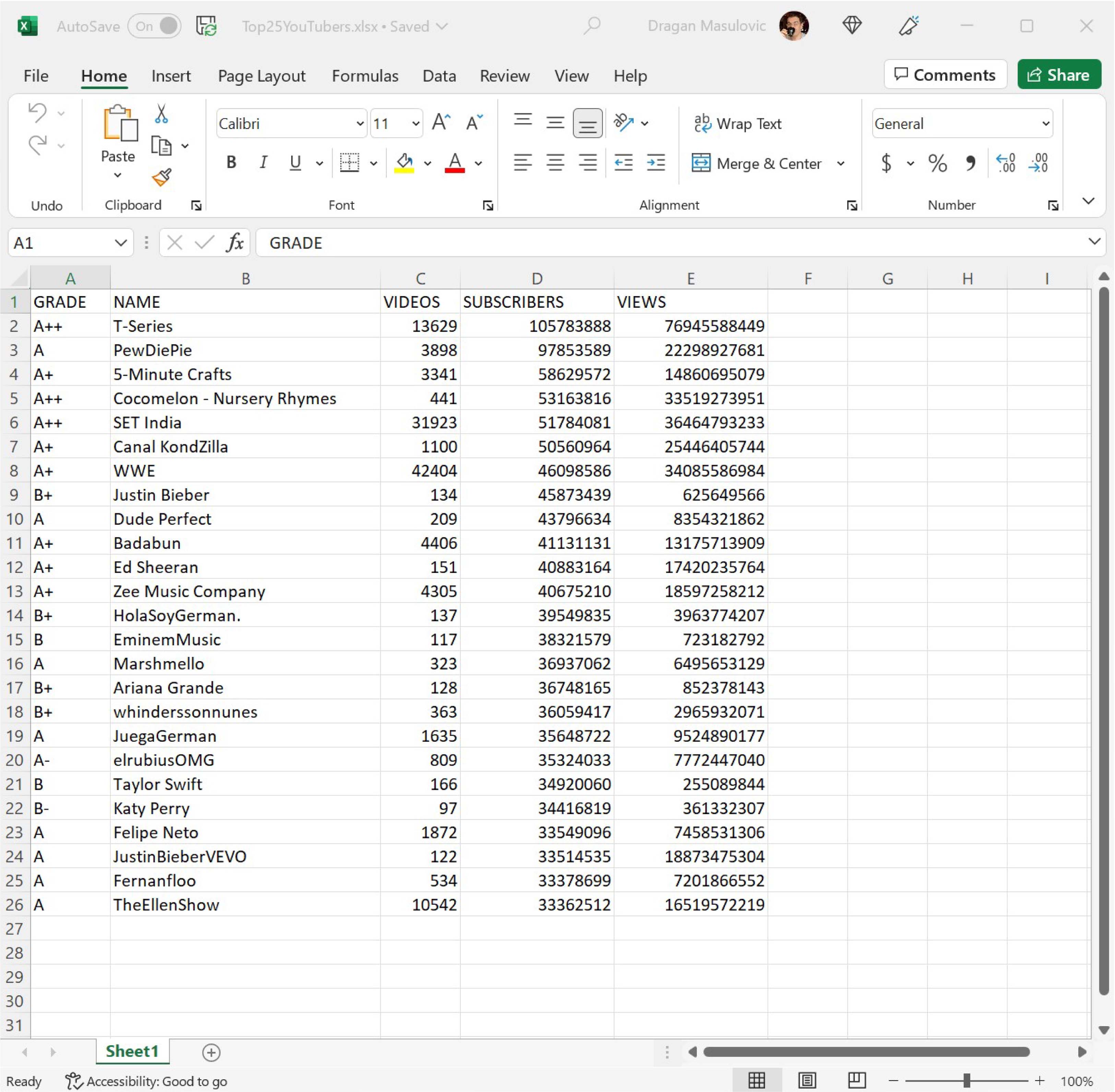
Task: Click the Comments button
Action: (x=945, y=74)
